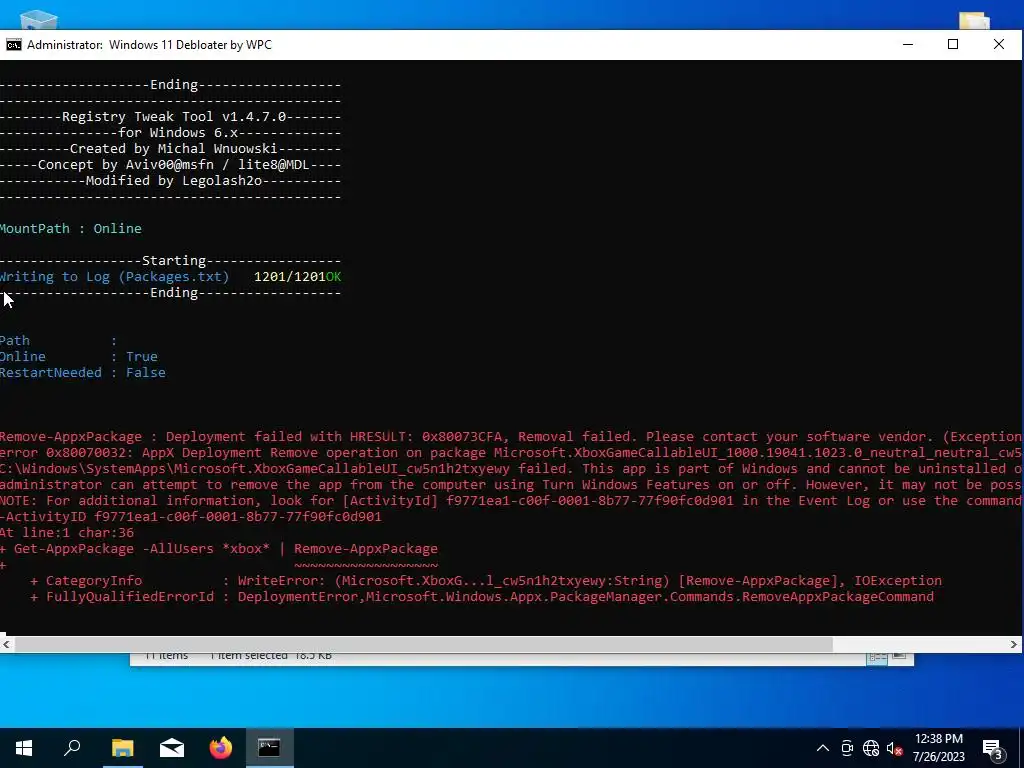Image resolution: width=1024 pixels, height=768 pixels.
Task: Click the 'FullyQualifiedErrorId' error line
Action: point(482,597)
